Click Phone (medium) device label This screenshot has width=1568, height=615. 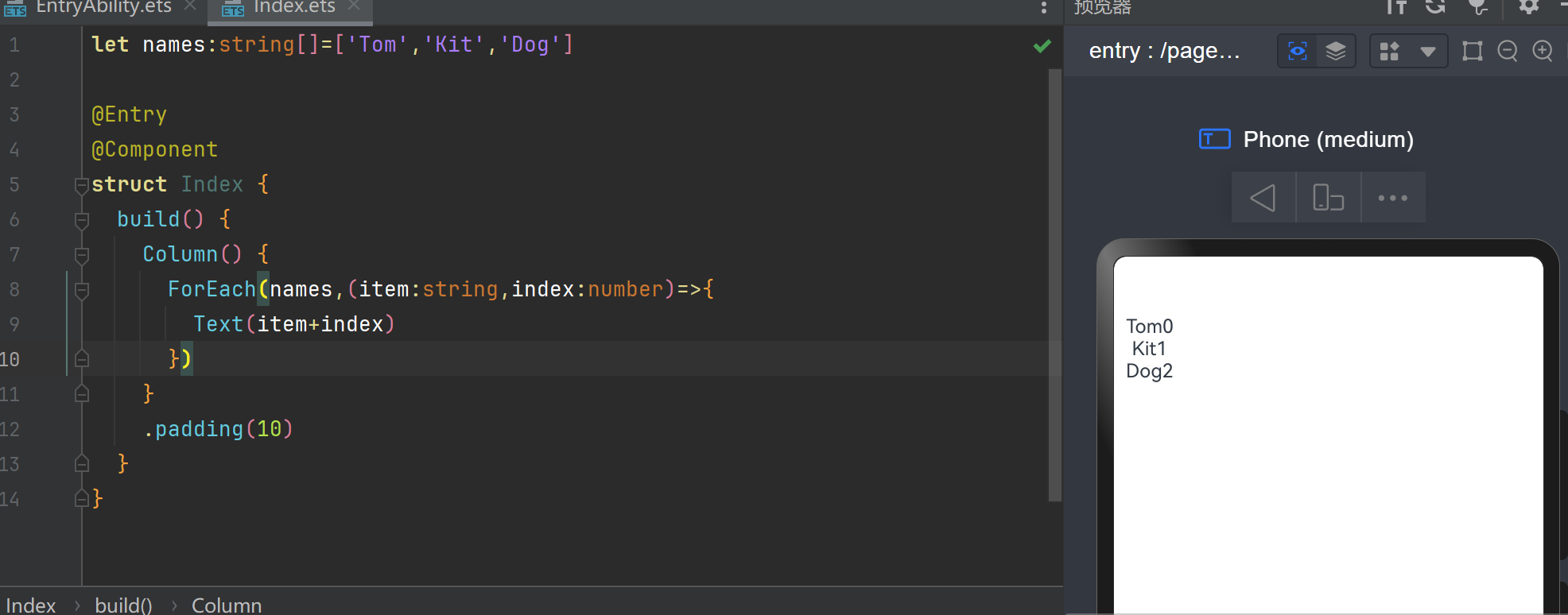1328,140
